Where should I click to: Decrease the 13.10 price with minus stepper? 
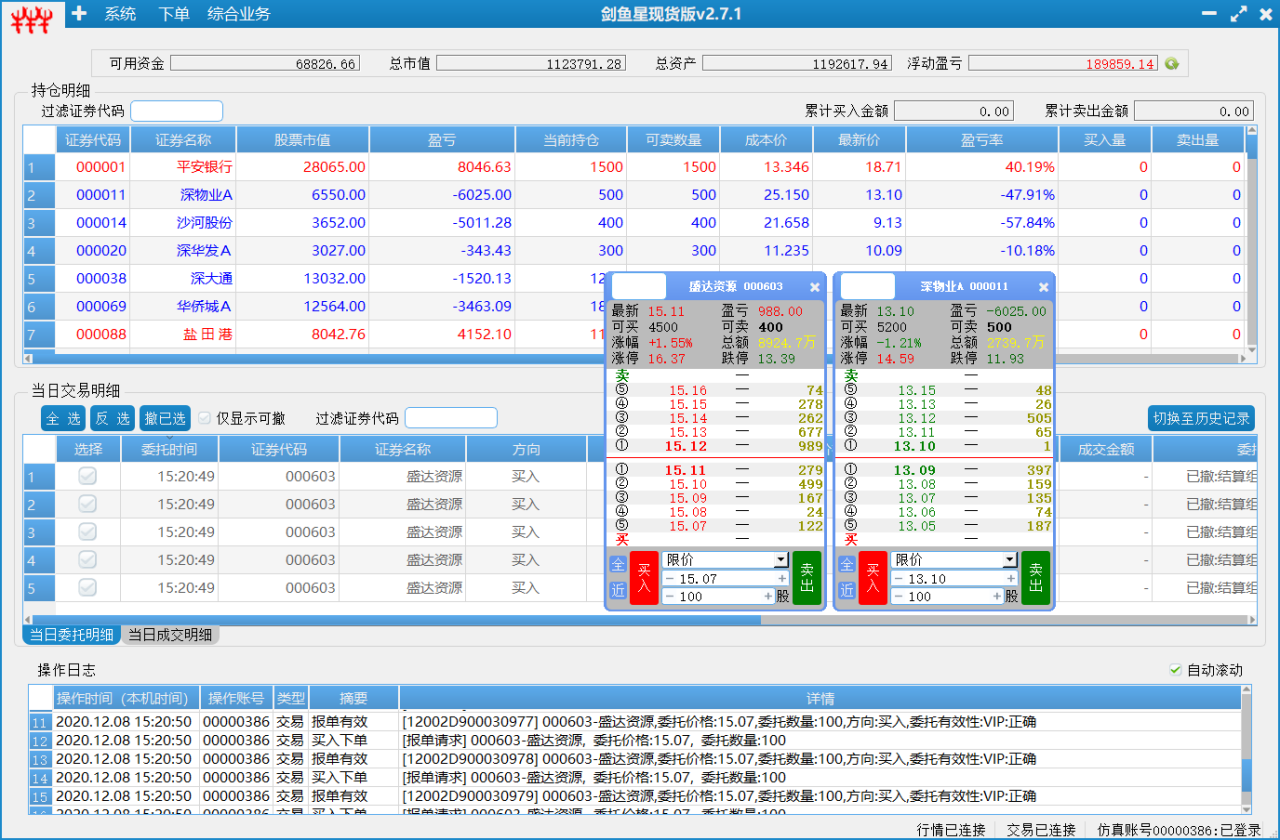(x=898, y=579)
